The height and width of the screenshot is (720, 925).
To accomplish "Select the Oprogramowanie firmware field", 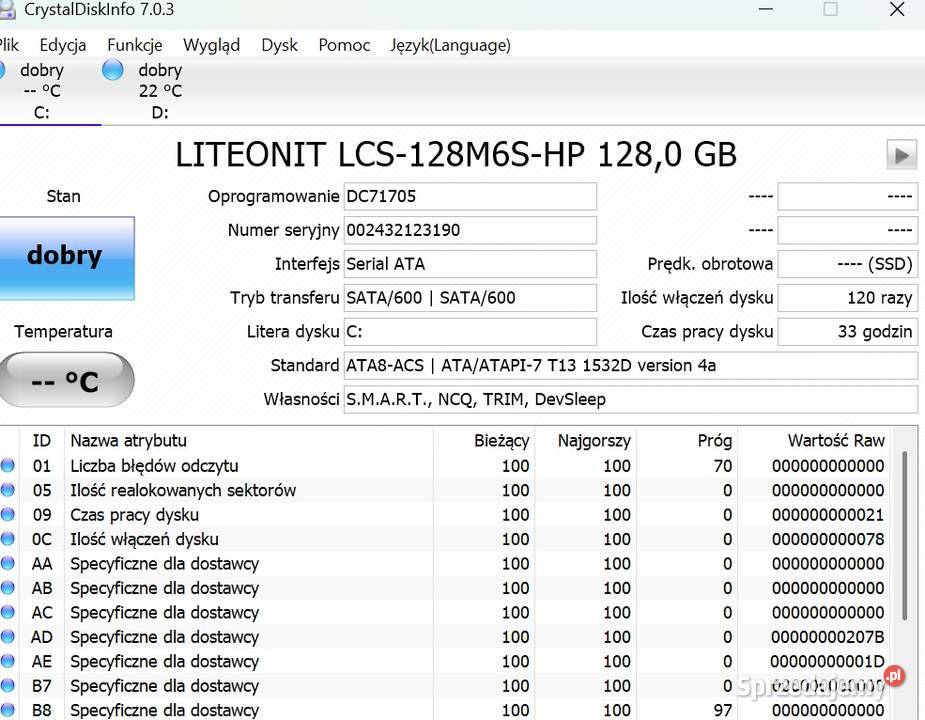I will pyautogui.click(x=470, y=196).
